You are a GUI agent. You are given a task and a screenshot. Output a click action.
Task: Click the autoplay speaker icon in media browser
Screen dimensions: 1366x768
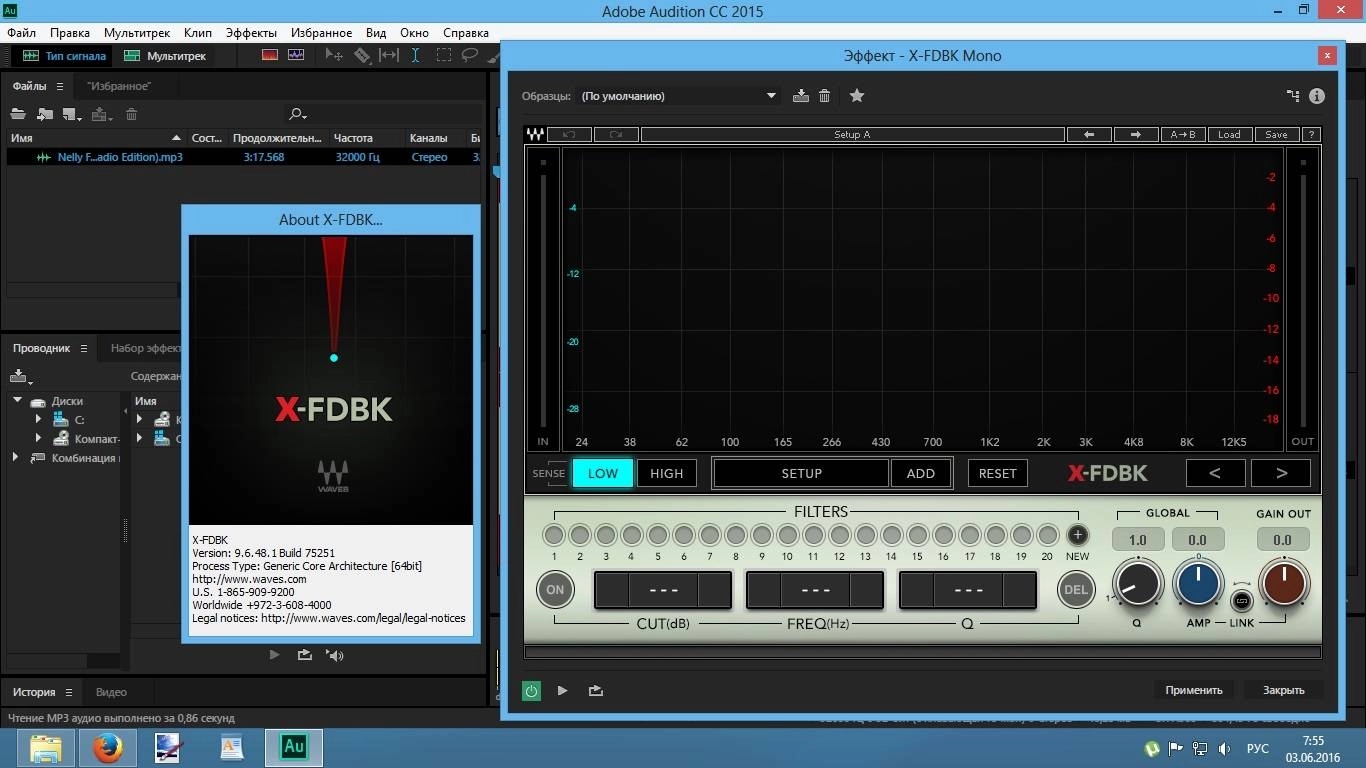coord(335,655)
